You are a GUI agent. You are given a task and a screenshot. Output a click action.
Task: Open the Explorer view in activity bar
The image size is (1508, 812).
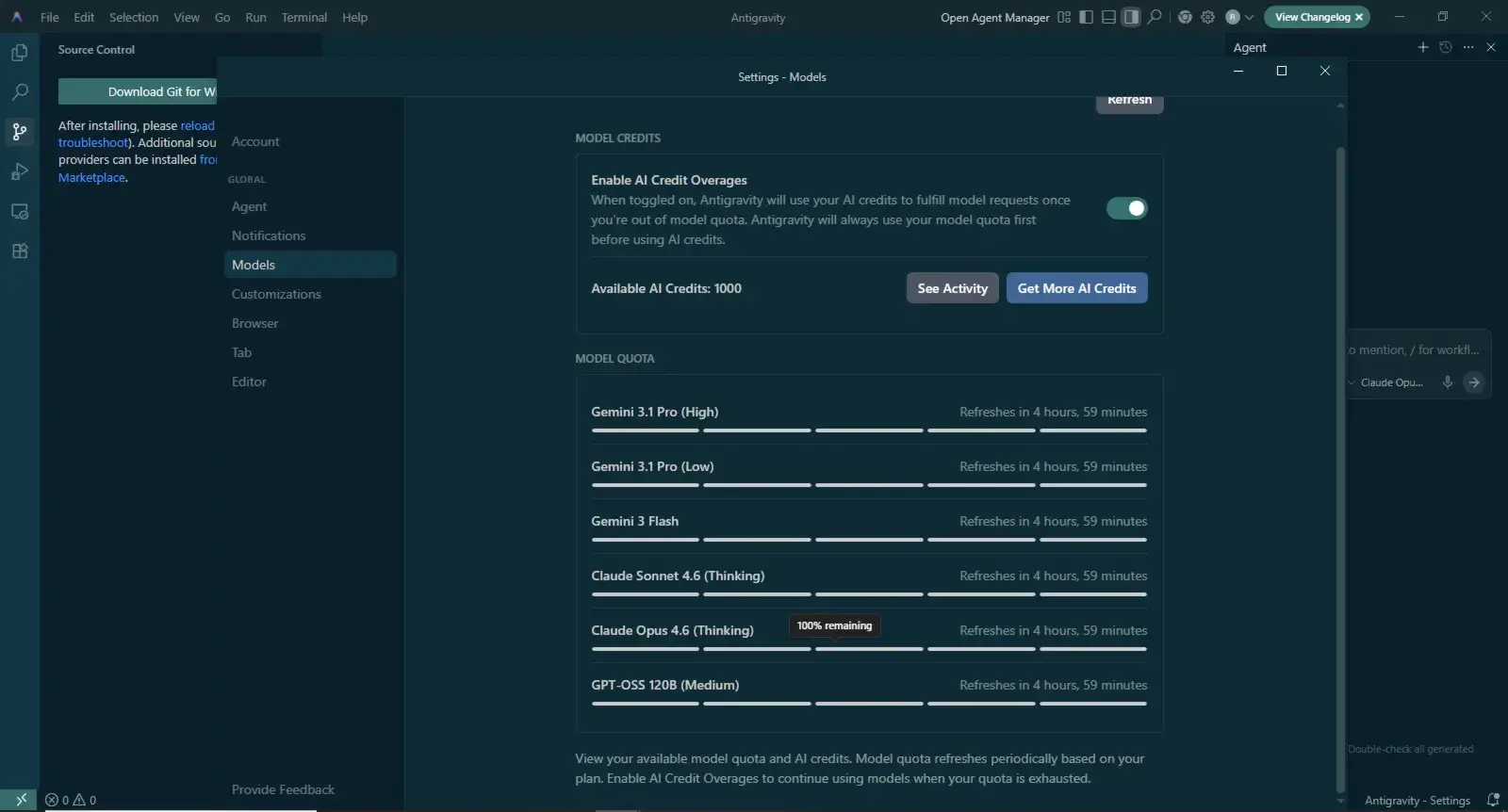click(x=19, y=53)
